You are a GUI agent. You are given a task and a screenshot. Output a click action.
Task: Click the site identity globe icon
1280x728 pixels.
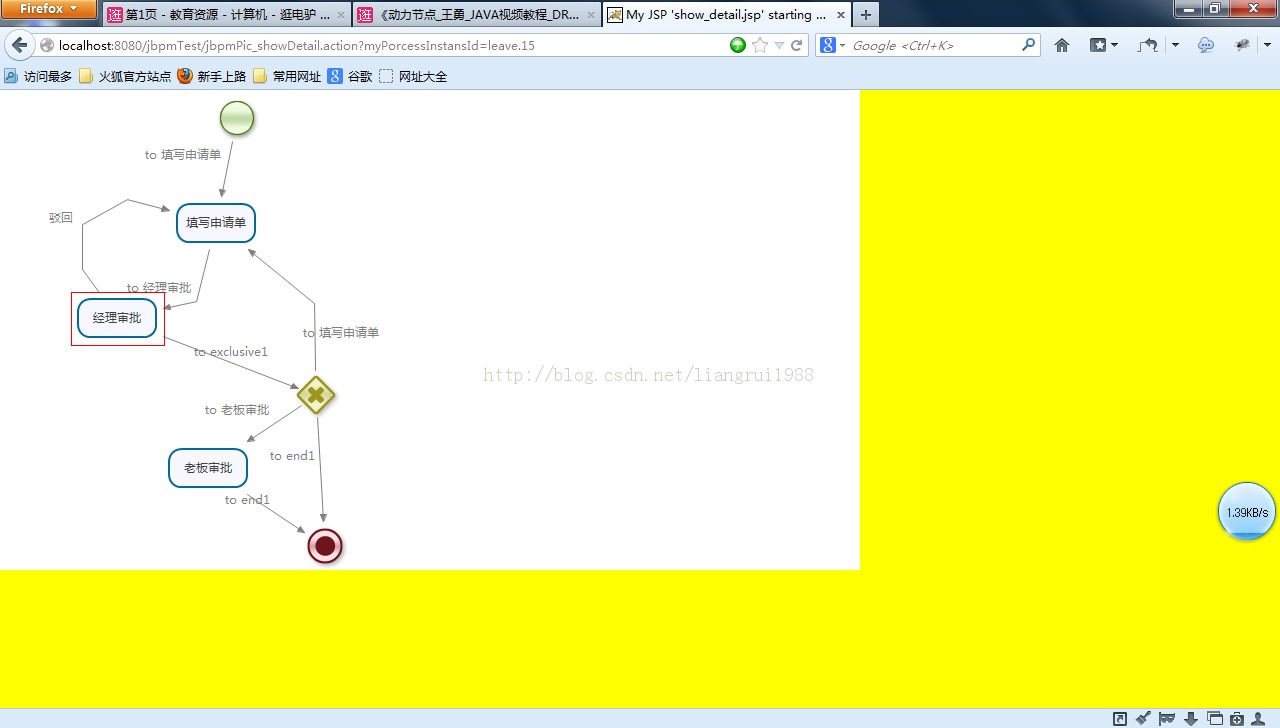[x=46, y=46]
